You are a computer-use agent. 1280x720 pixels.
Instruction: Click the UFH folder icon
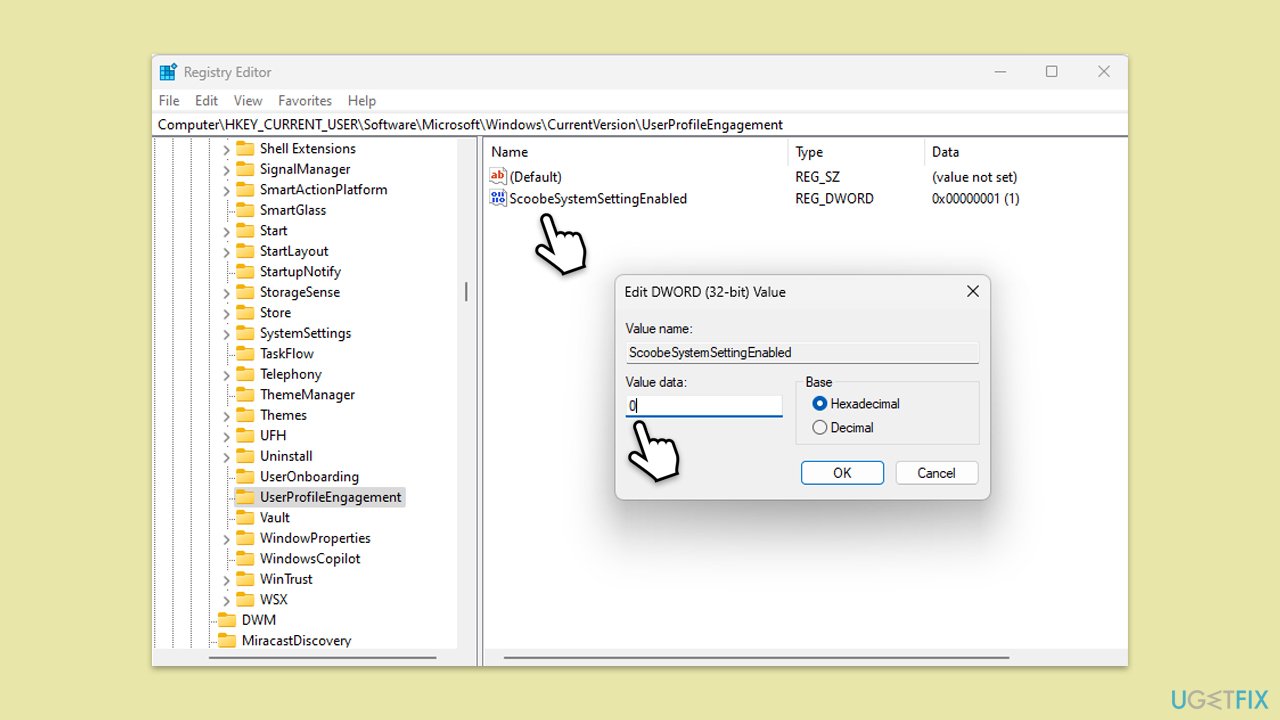click(x=245, y=435)
